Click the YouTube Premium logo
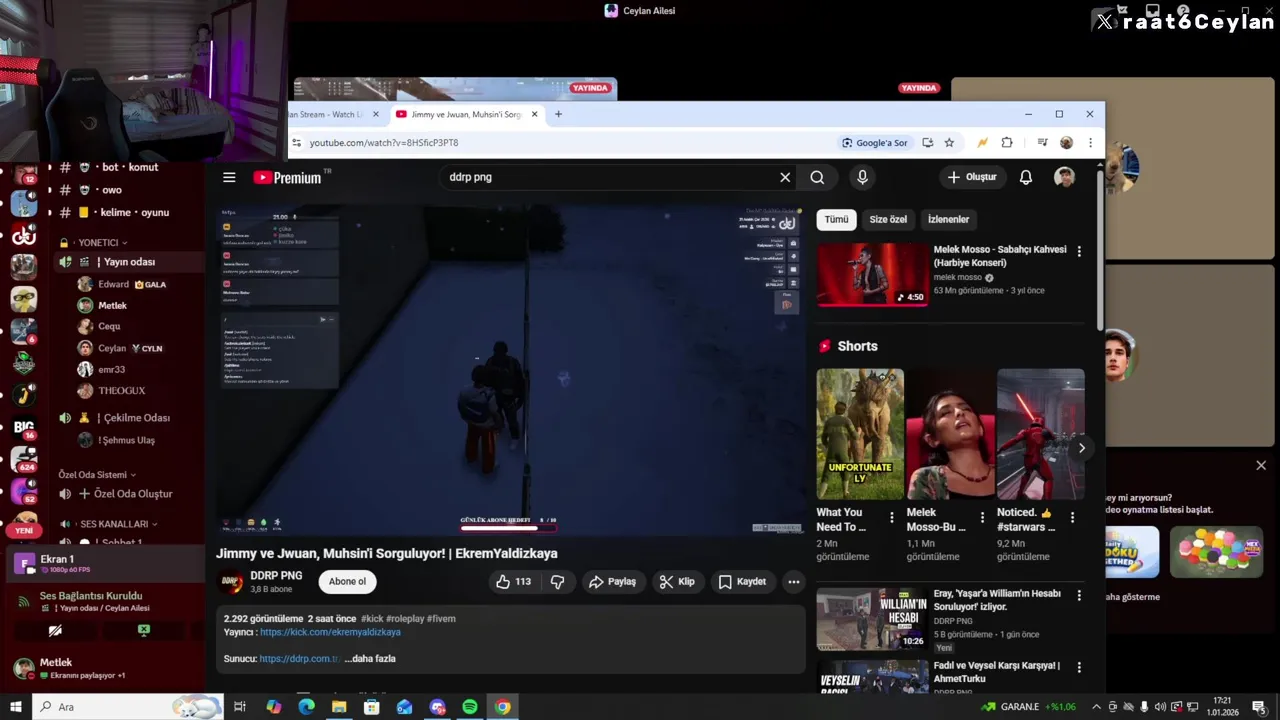The width and height of the screenshot is (1280, 720). point(287,177)
